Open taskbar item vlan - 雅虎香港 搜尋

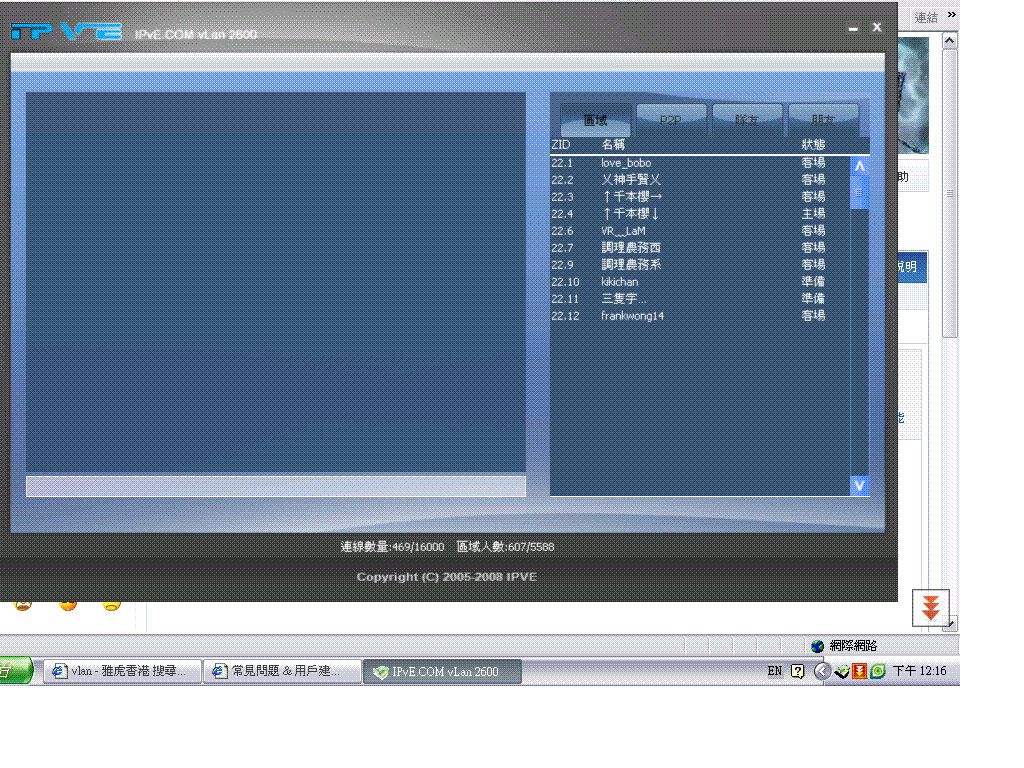click(x=121, y=671)
